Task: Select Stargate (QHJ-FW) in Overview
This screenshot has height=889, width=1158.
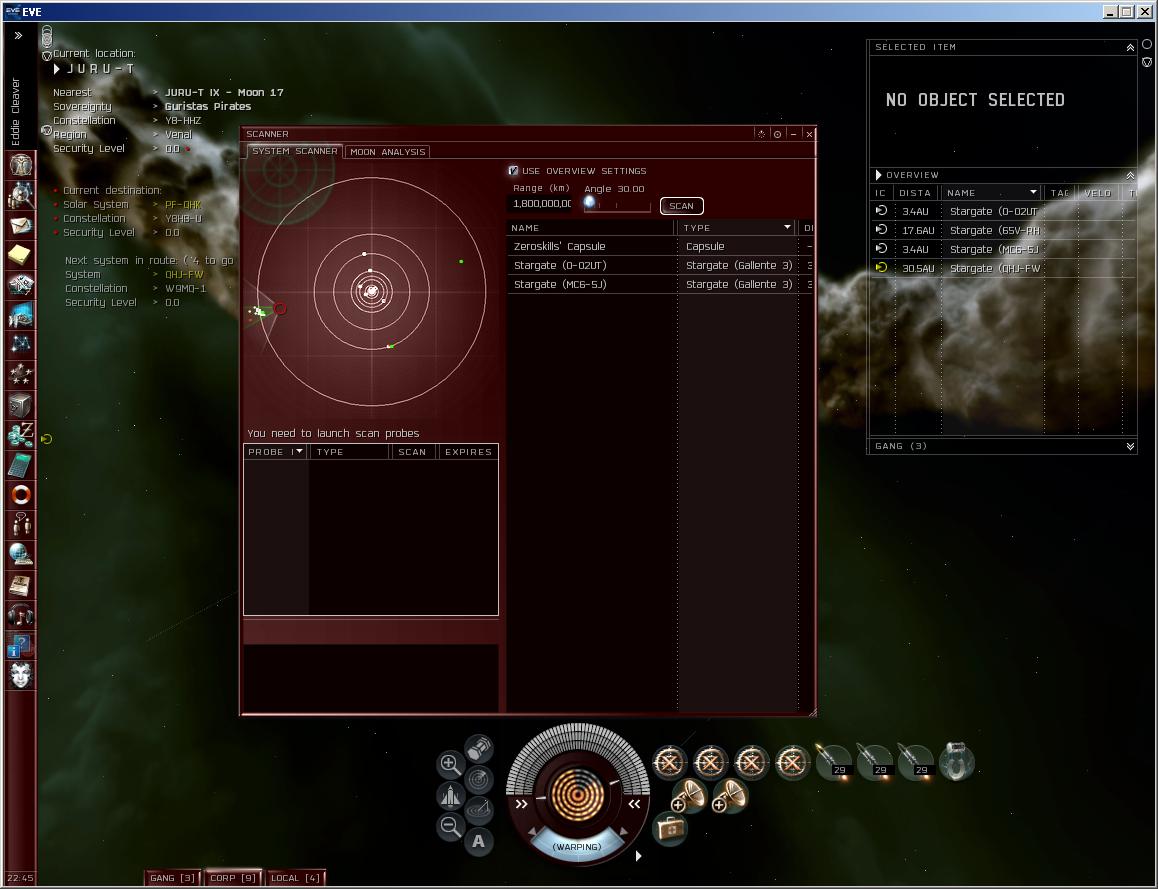Action: [x=1003, y=268]
